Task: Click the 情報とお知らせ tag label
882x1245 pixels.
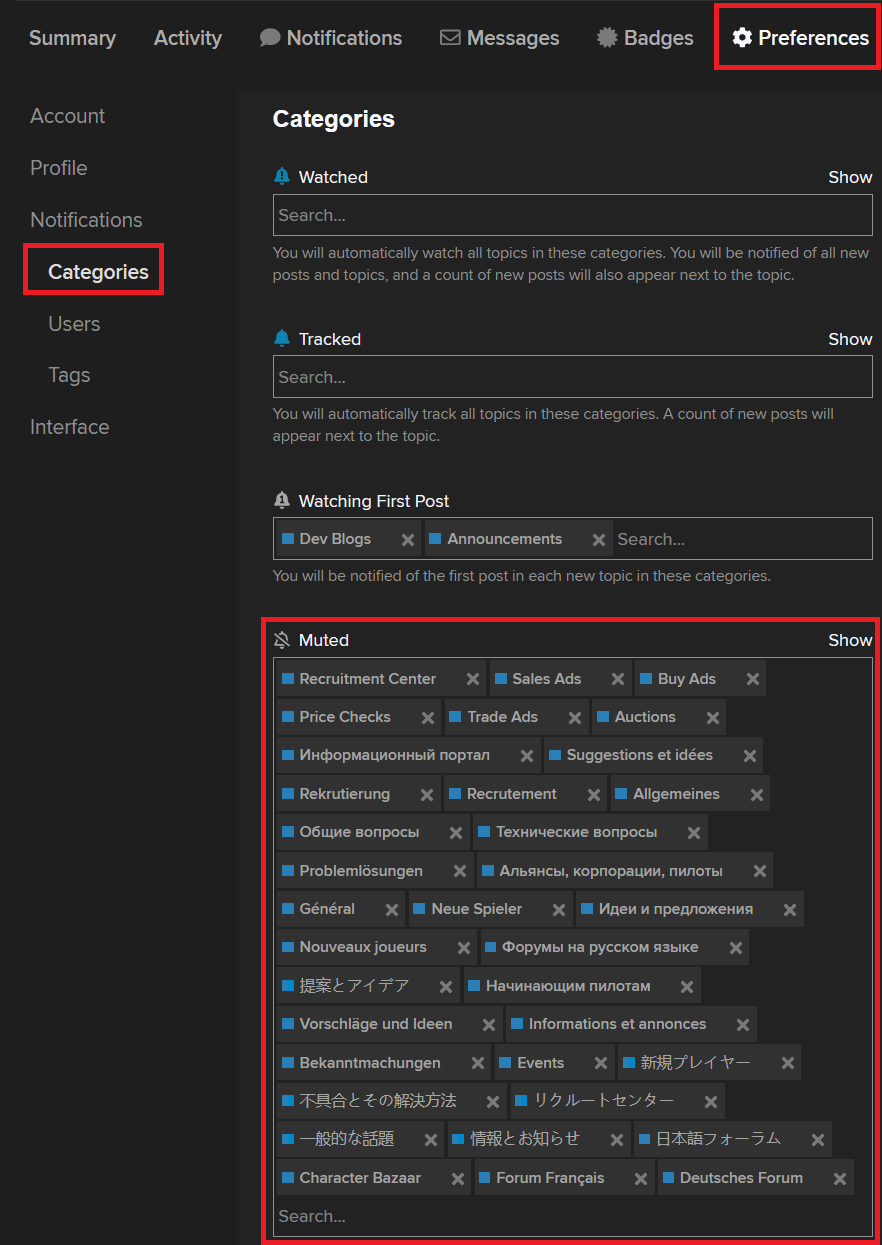Action: click(525, 1138)
